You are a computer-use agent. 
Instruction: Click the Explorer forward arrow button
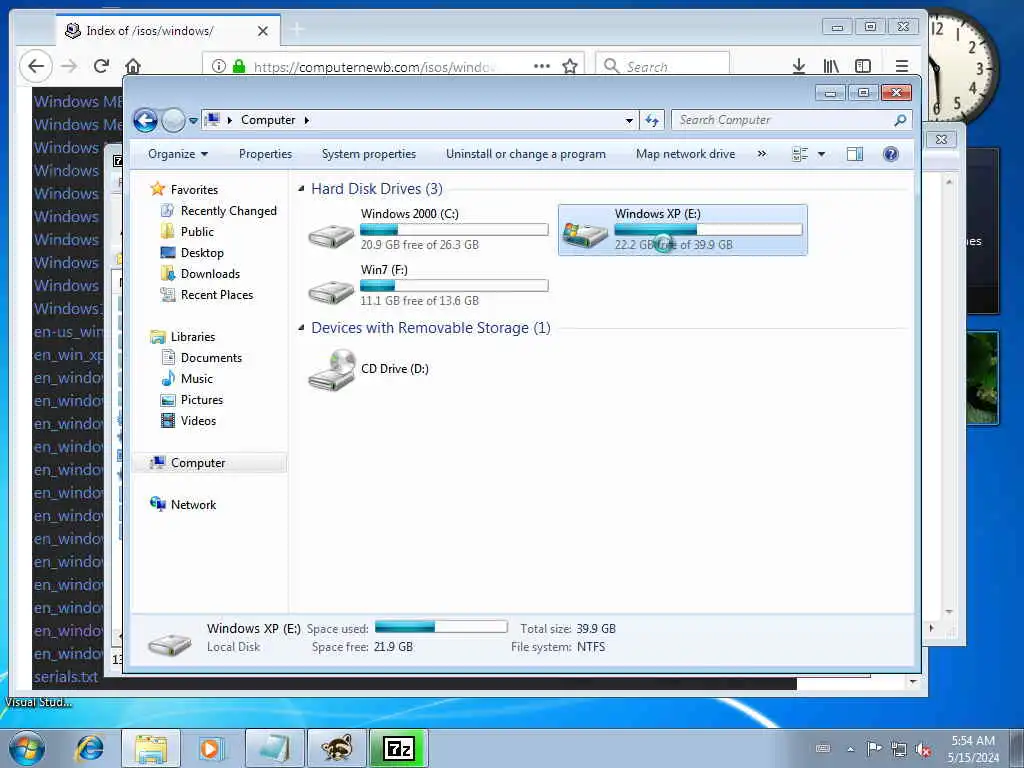[x=173, y=120]
